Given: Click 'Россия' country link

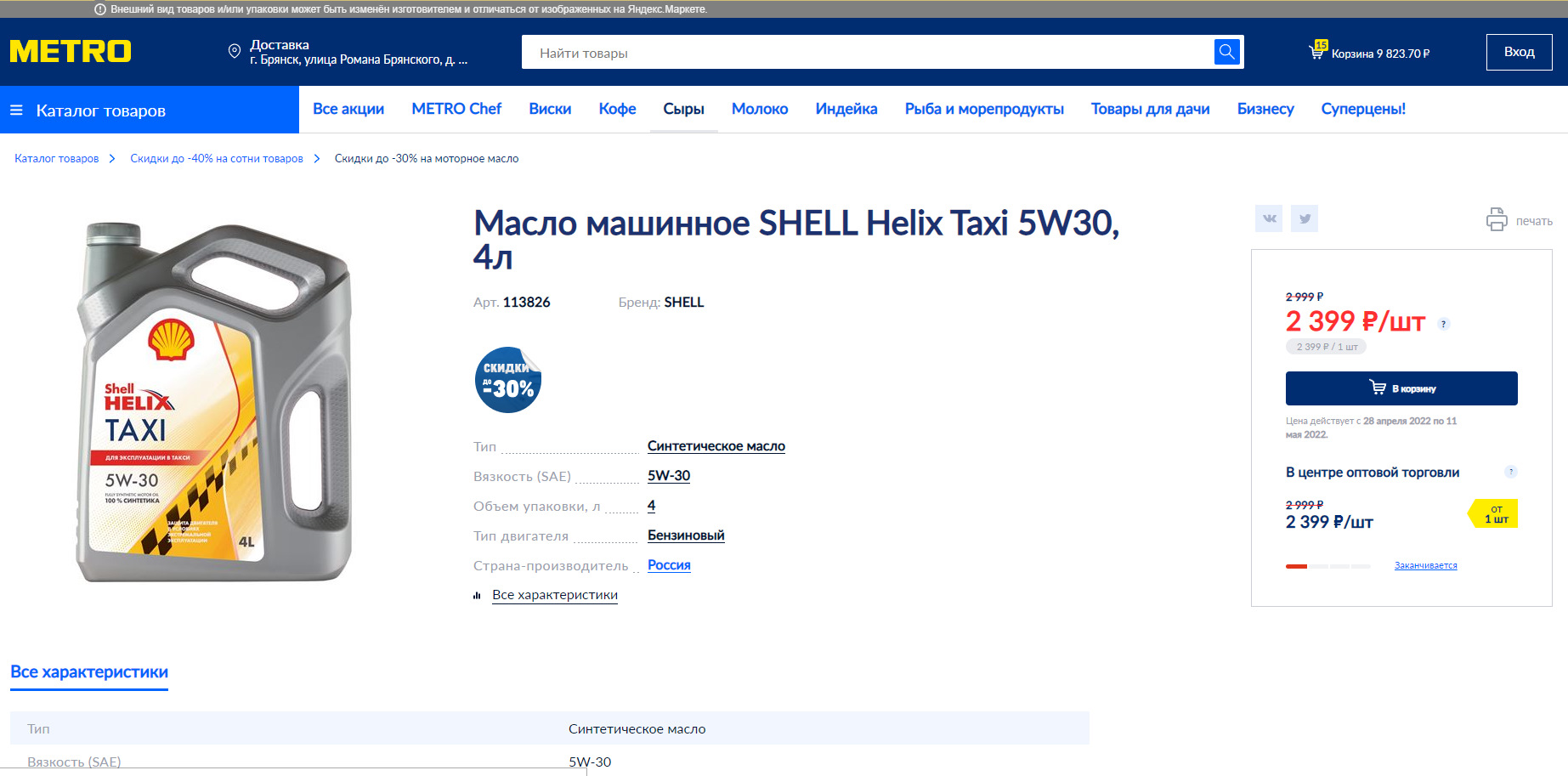Looking at the screenshot, I should point(669,565).
